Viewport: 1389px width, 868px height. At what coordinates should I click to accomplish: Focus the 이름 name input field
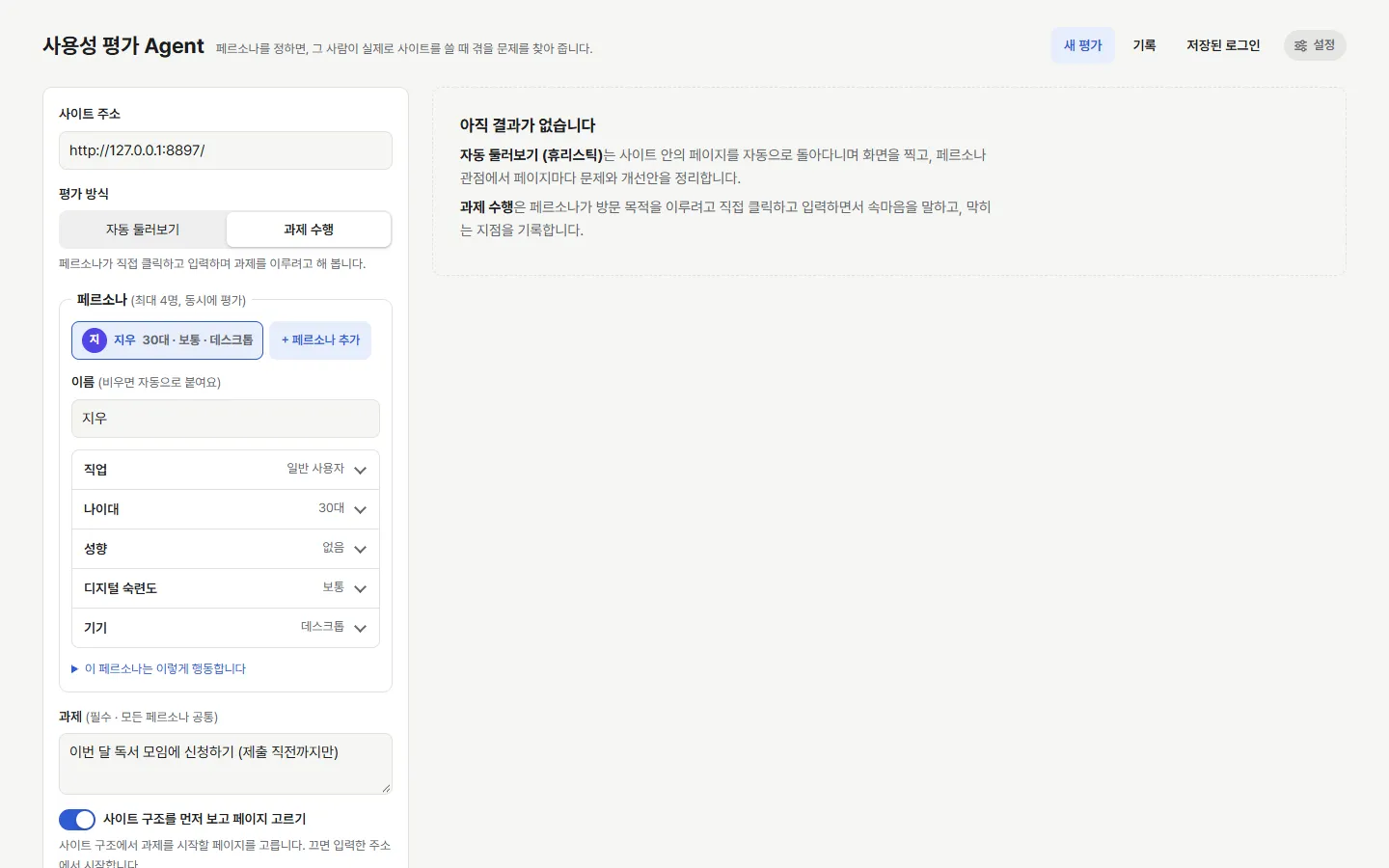coord(226,419)
